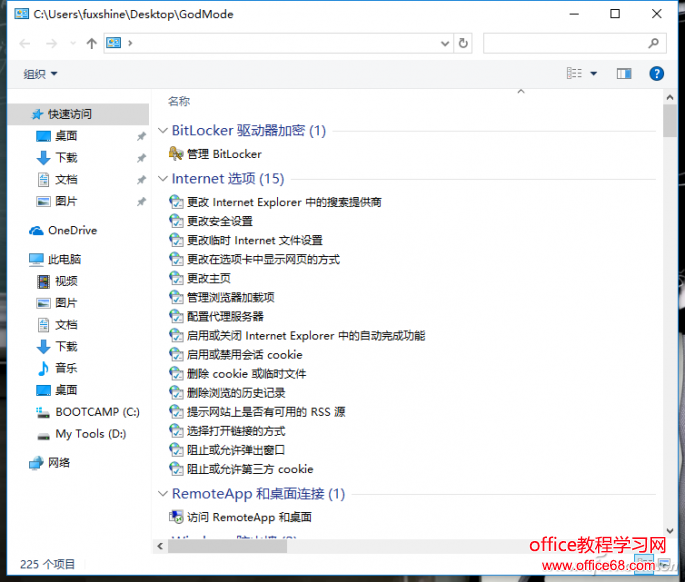Click the search magnifier icon
The height and width of the screenshot is (582, 685).
[x=654, y=43]
